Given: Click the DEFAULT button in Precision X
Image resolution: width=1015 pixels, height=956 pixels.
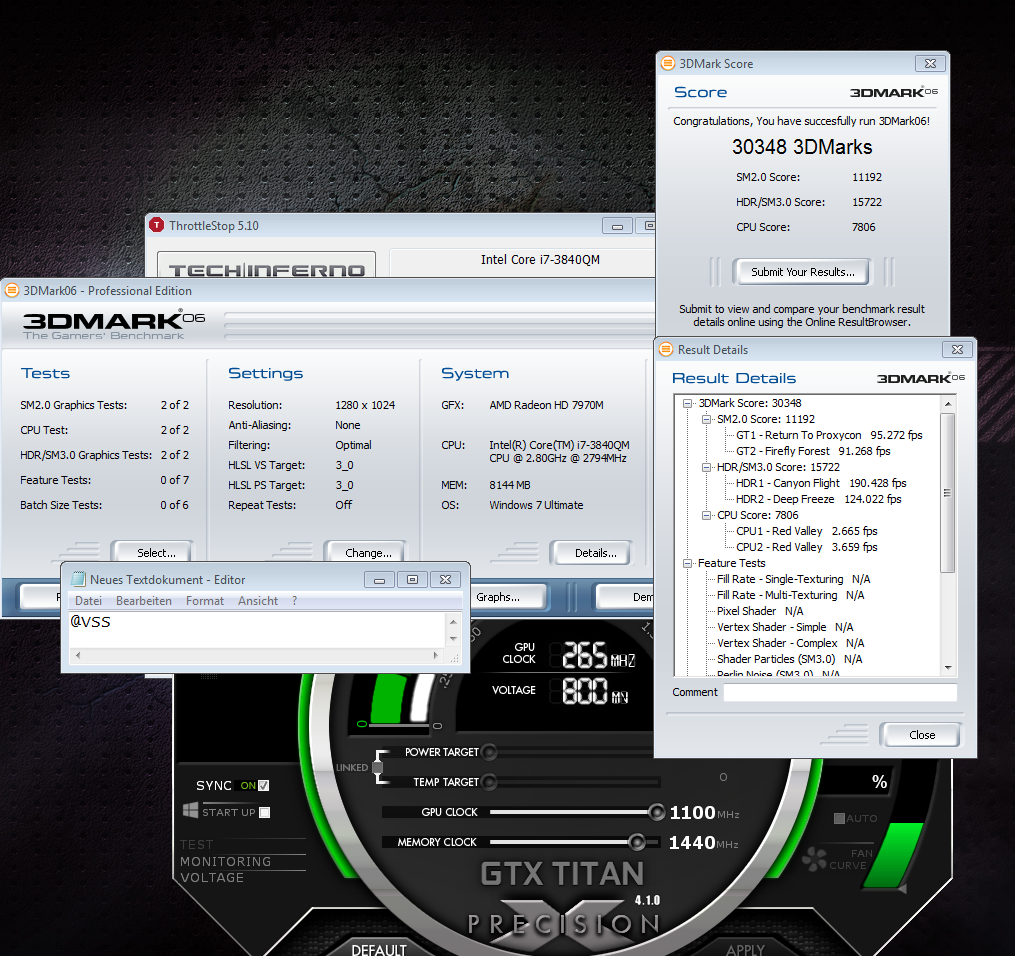Looking at the screenshot, I should tap(379, 950).
